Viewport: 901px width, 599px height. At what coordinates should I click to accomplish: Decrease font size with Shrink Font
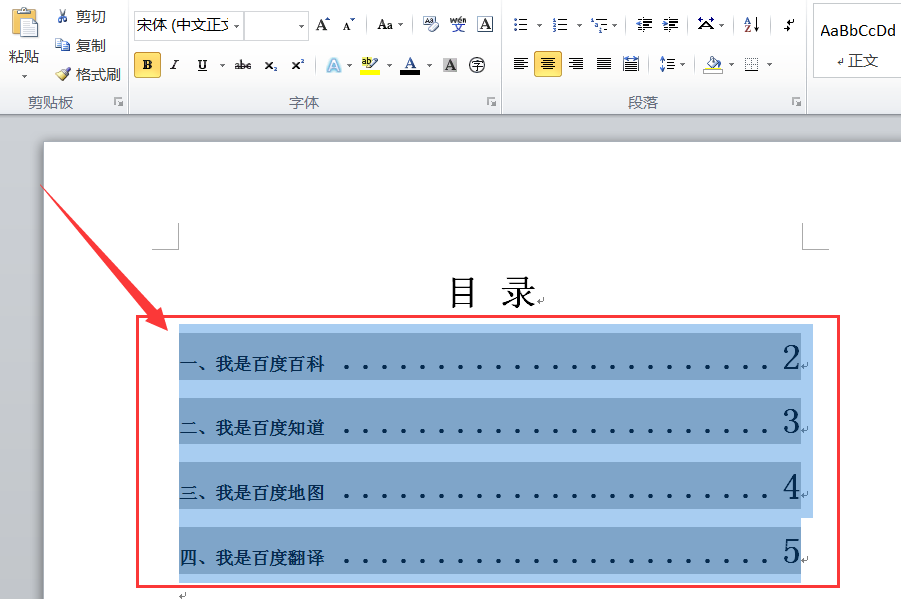tap(348, 25)
